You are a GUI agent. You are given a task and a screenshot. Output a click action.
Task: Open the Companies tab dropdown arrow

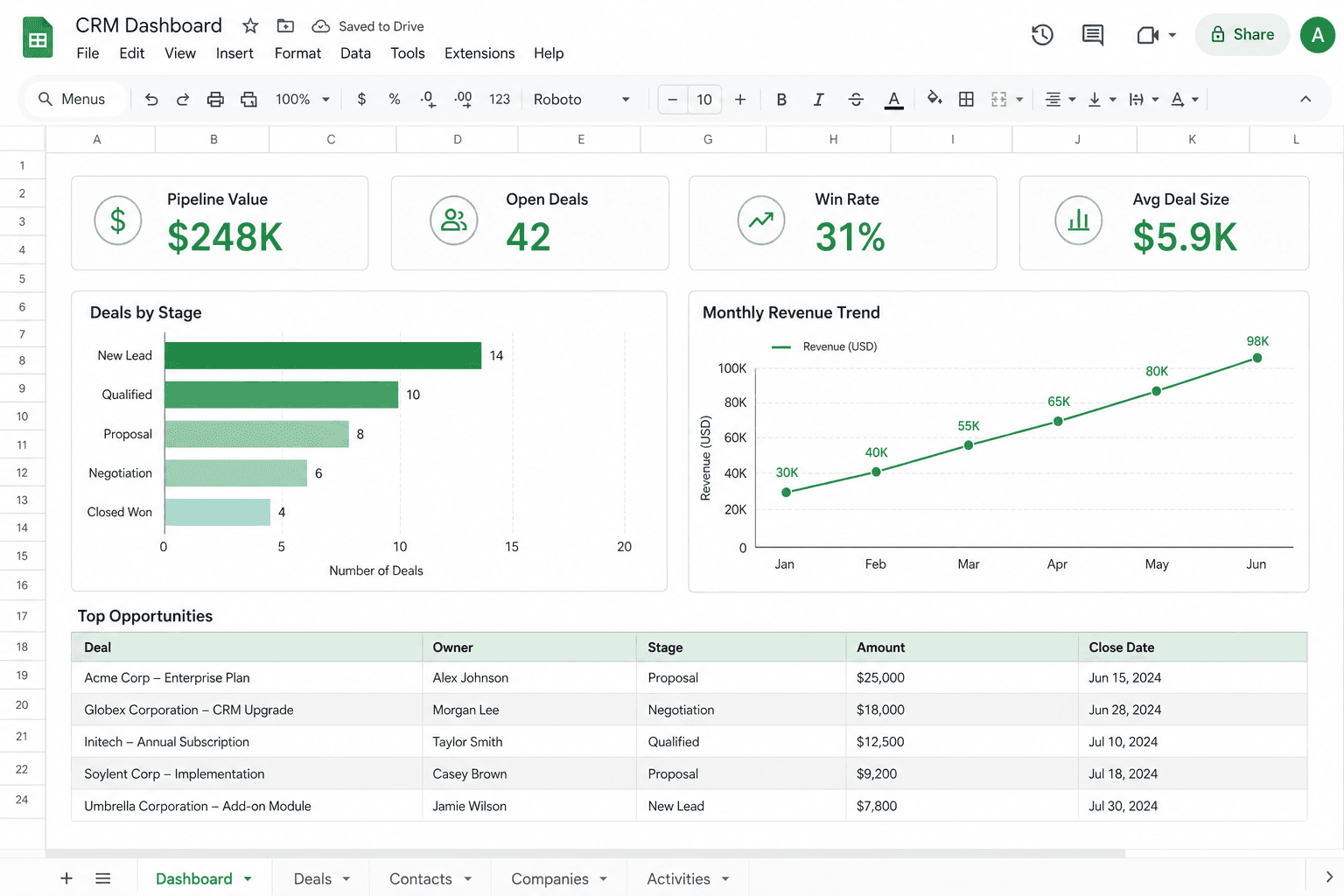[604, 878]
